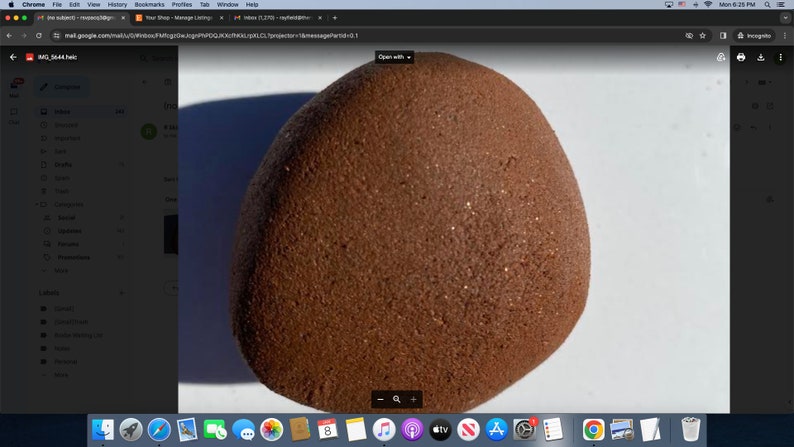The width and height of the screenshot is (794, 447).
Task: Open a new Chrome tab
Action: (x=335, y=18)
